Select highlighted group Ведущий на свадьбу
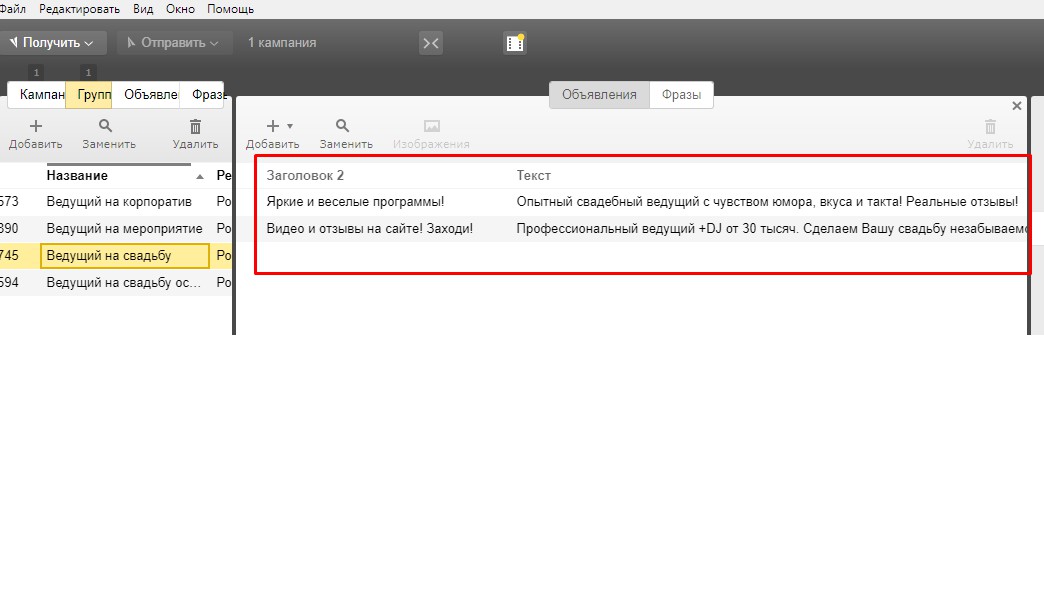 (125, 256)
